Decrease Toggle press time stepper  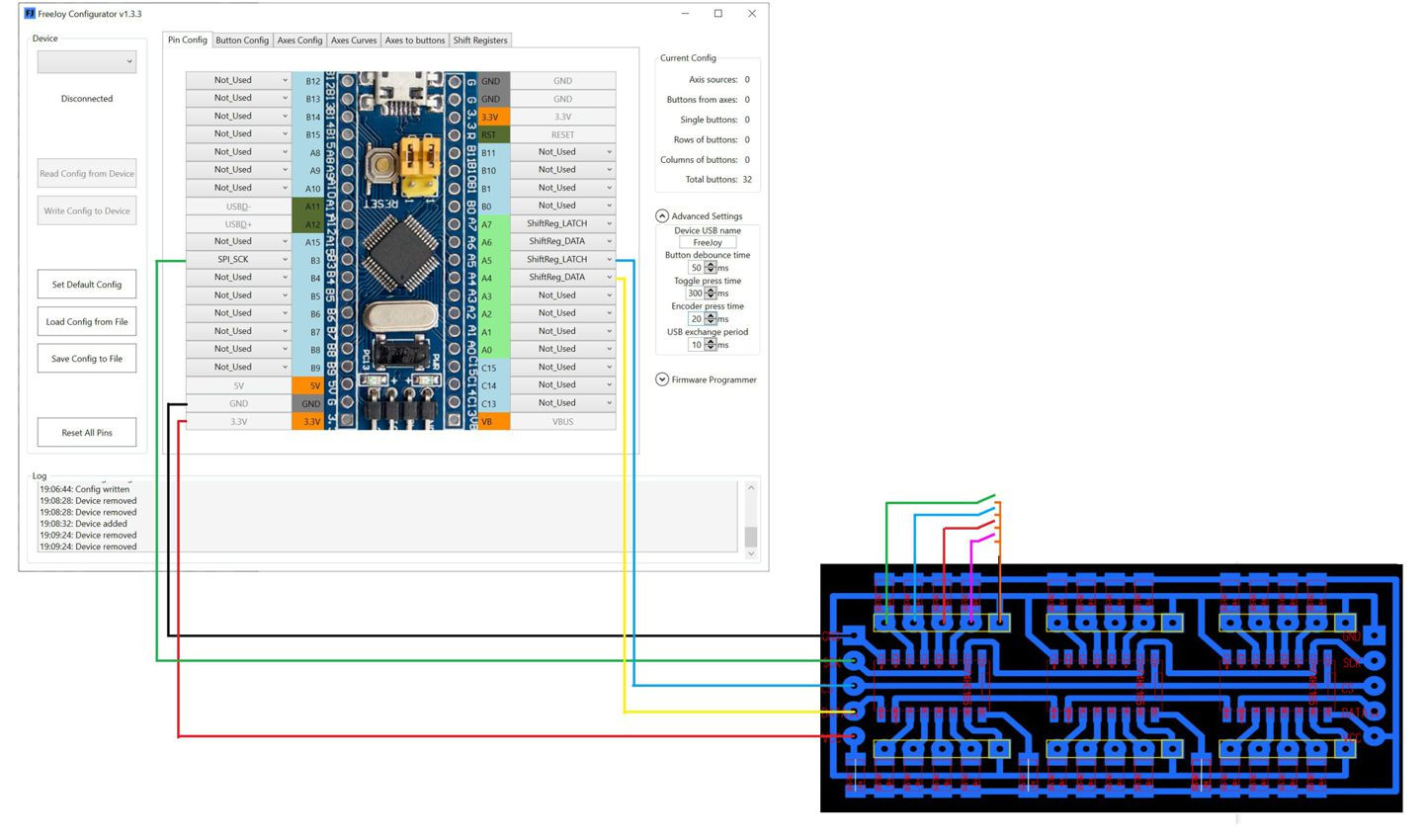pos(711,295)
